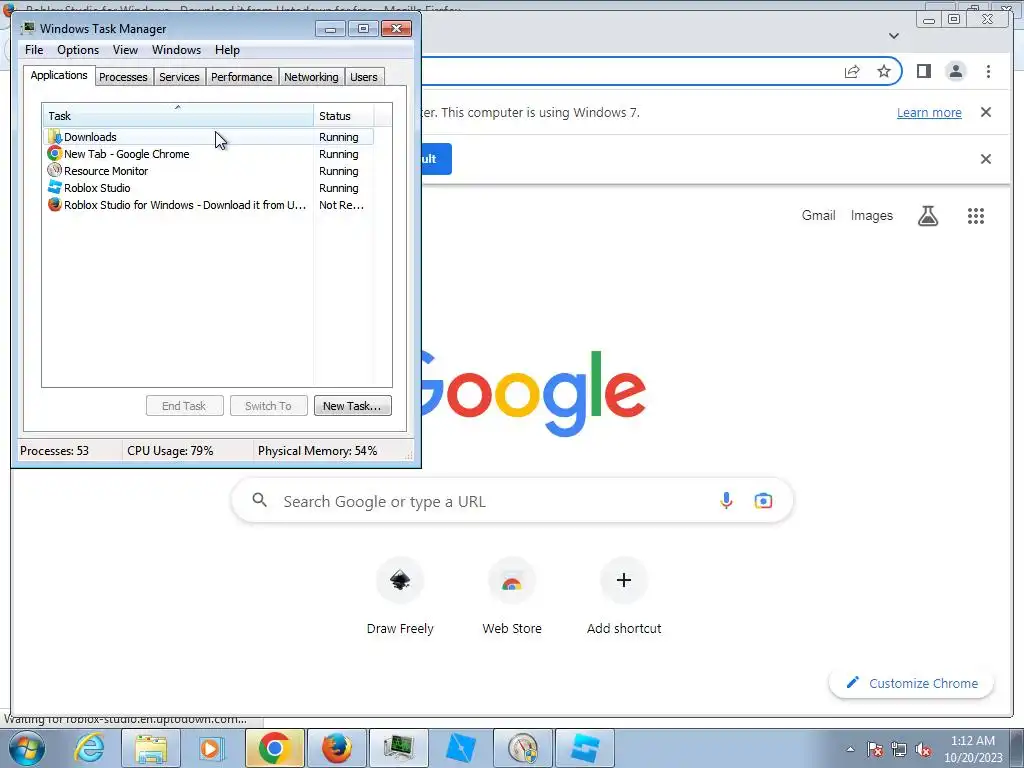Launch Internet Explorer from the taskbar
The height and width of the screenshot is (768, 1024).
89,748
